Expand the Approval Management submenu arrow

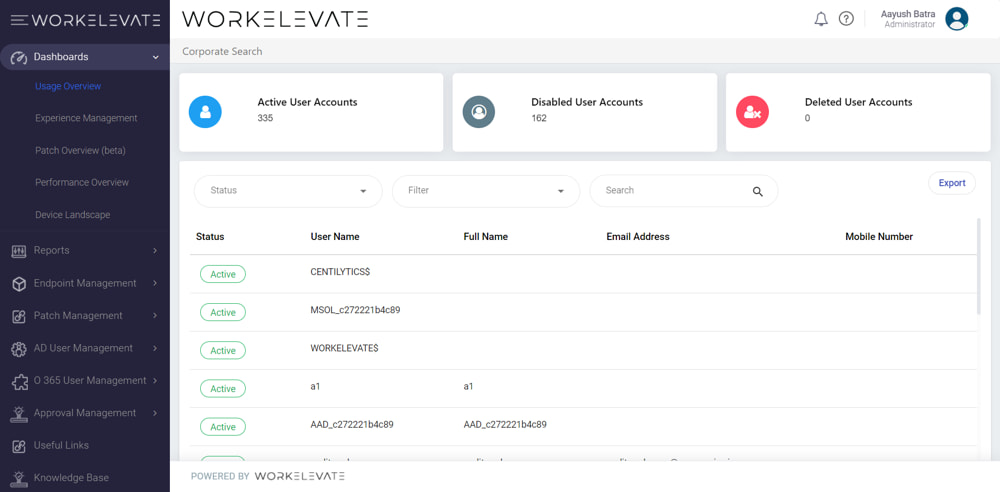click(155, 413)
